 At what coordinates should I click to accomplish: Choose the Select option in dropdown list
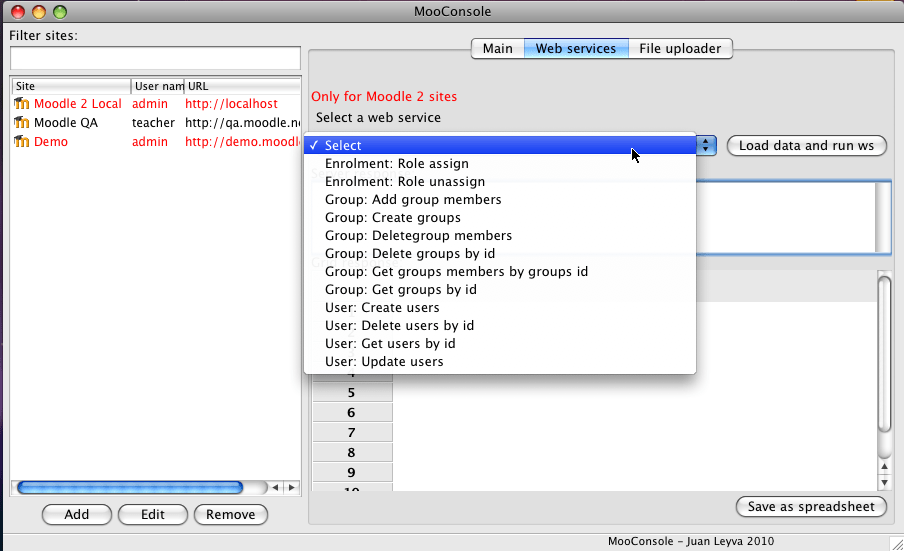(500, 145)
